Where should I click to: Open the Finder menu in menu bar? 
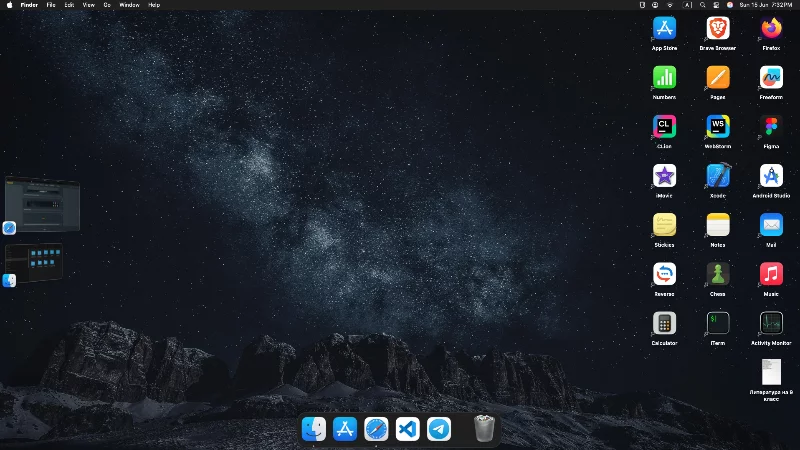click(x=29, y=5)
